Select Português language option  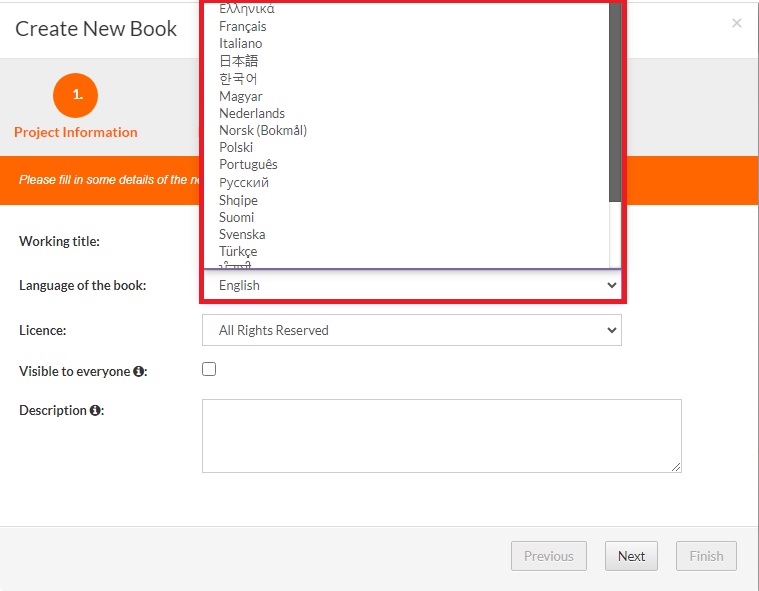[248, 164]
